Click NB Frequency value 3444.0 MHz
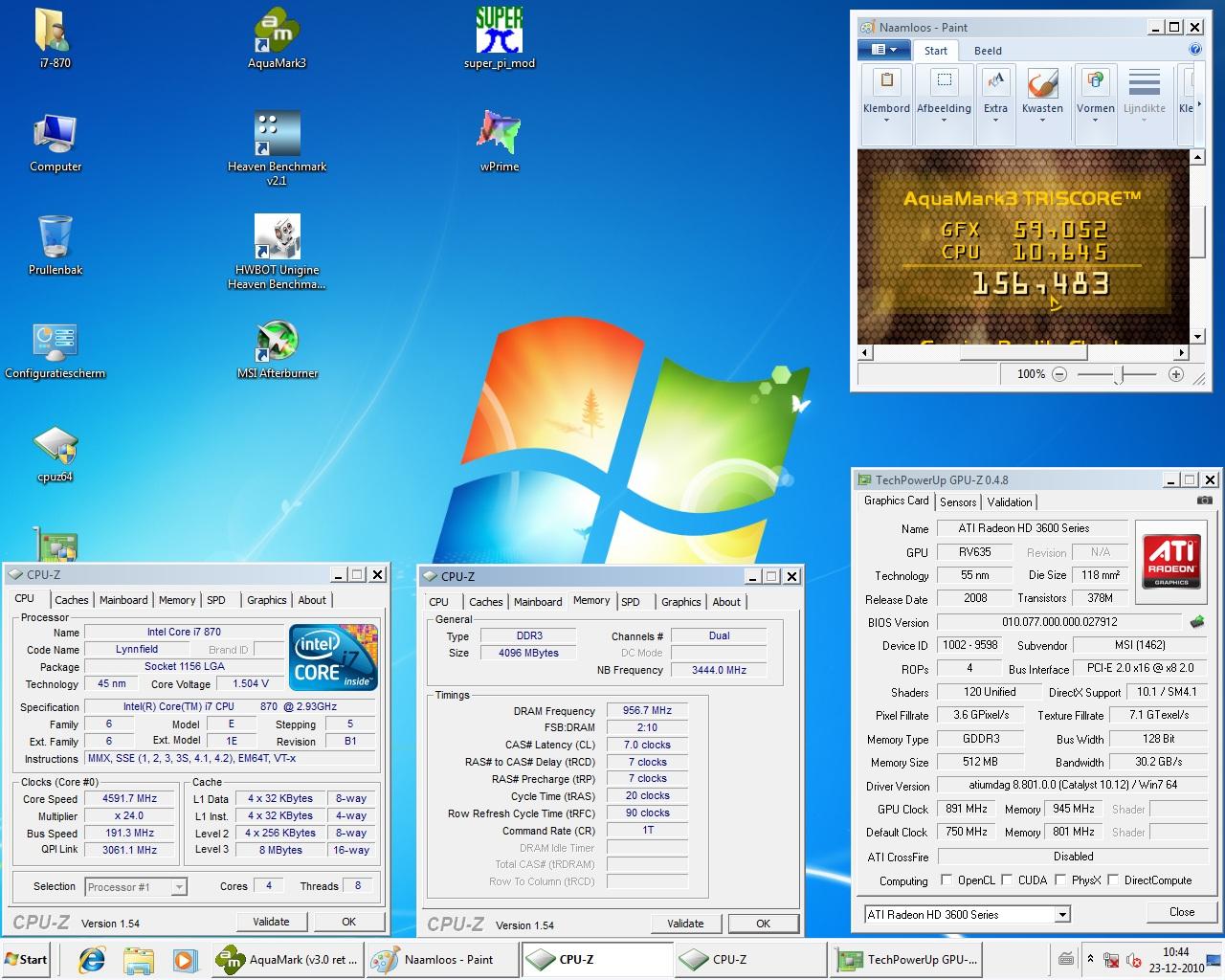Viewport: 1225px width, 980px height. pyautogui.click(x=719, y=670)
